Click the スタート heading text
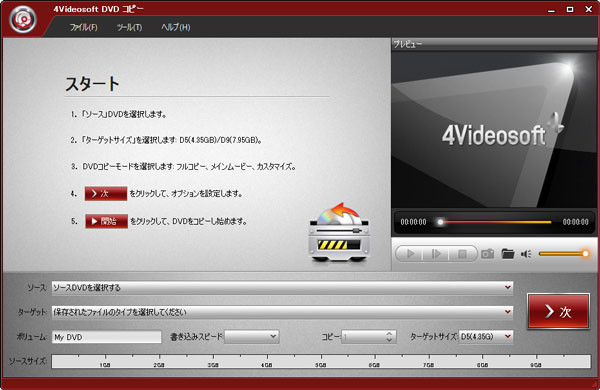 92,83
